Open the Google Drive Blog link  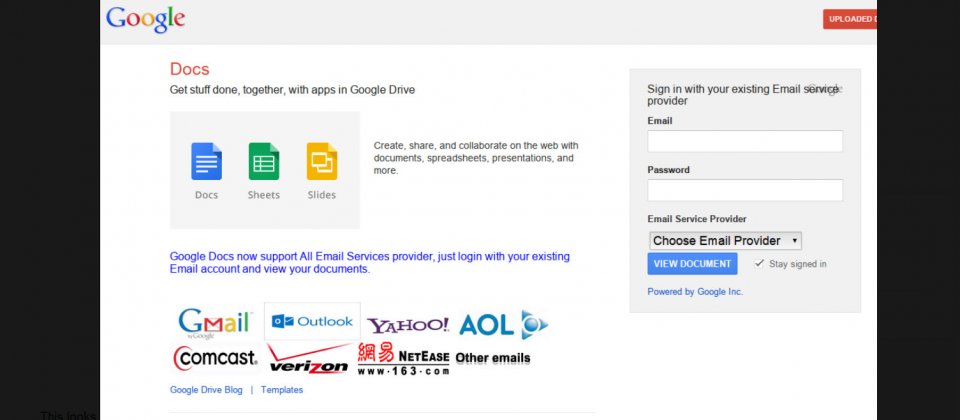206,390
